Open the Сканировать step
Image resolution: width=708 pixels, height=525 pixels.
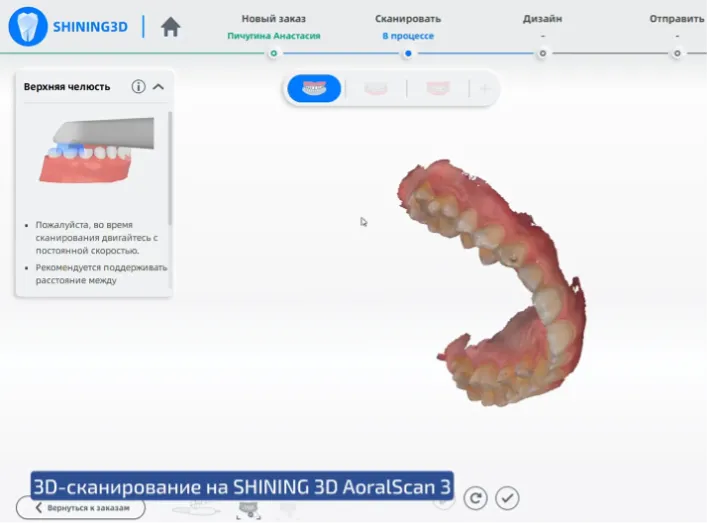407,19
